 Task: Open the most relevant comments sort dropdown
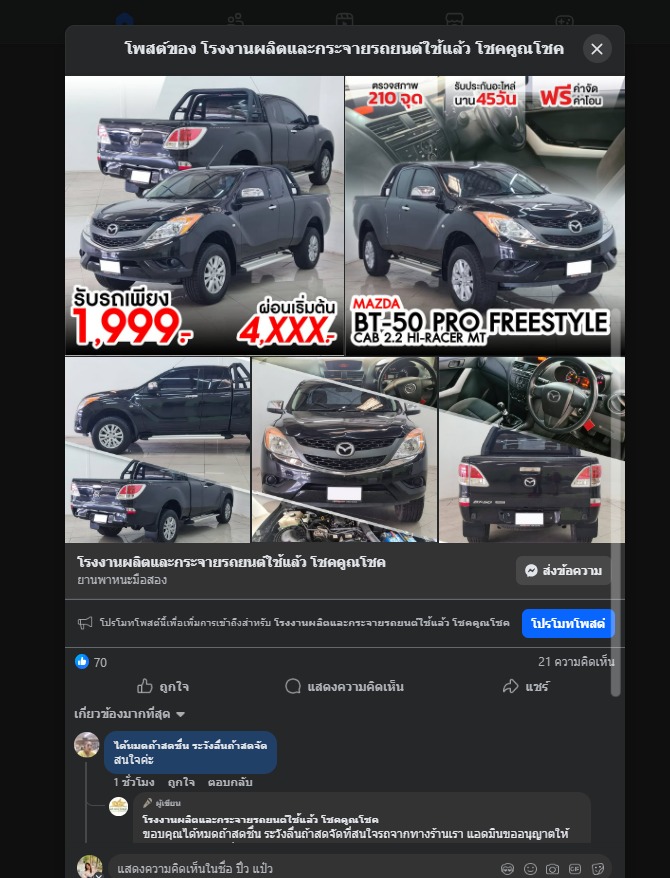tap(130, 714)
